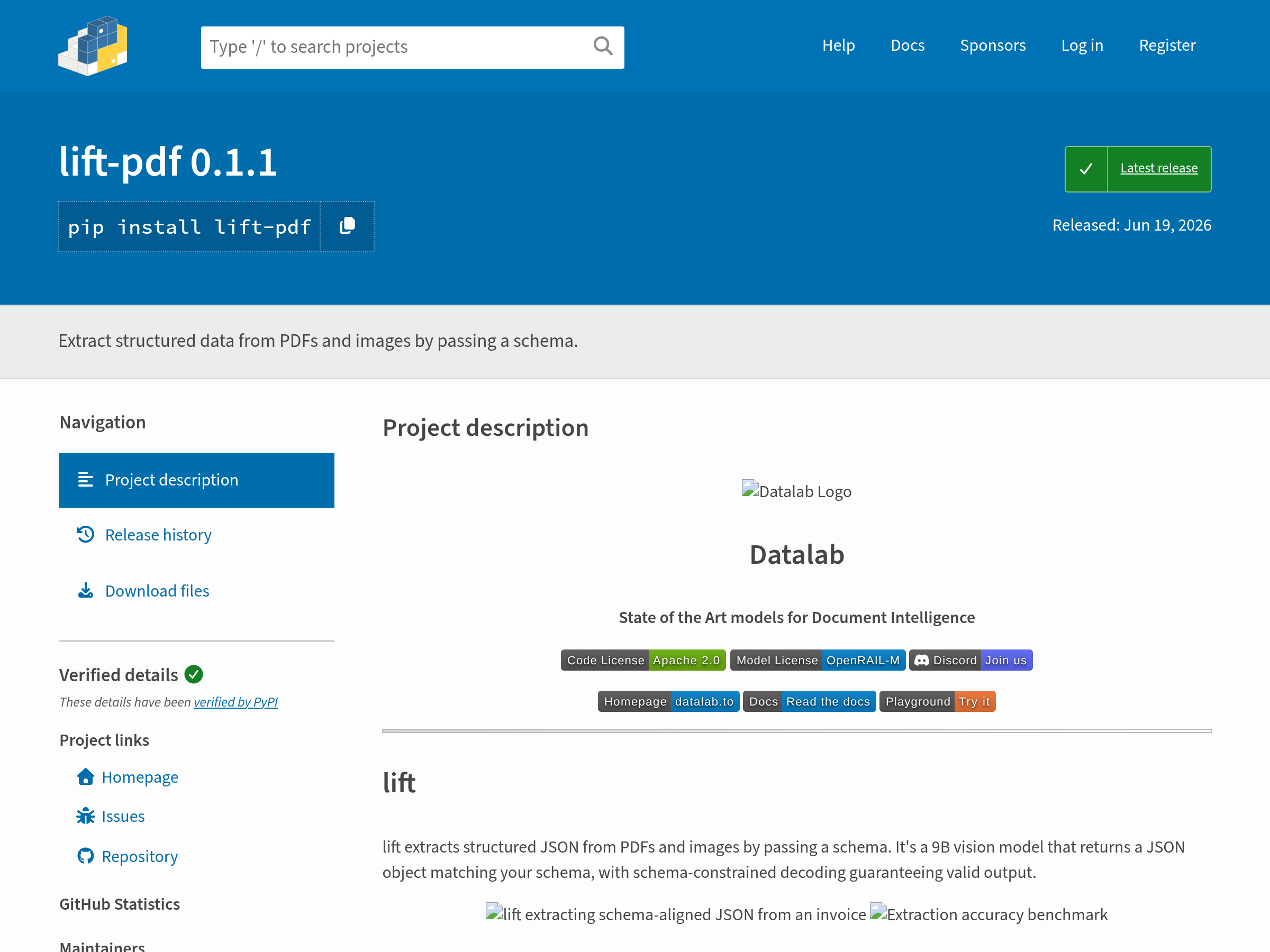The height and width of the screenshot is (952, 1270).
Task: Click the Docs Read the docs badge
Action: (809, 701)
